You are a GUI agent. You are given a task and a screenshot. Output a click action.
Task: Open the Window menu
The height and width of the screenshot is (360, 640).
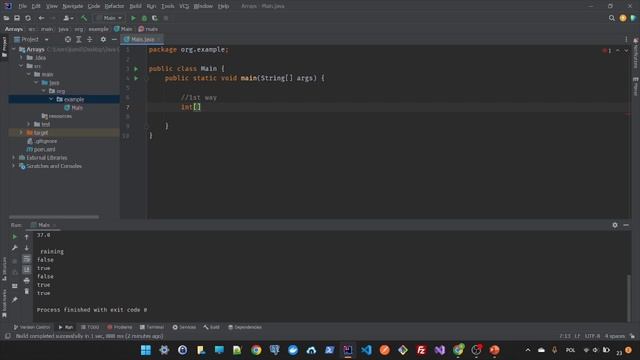(x=203, y=6)
